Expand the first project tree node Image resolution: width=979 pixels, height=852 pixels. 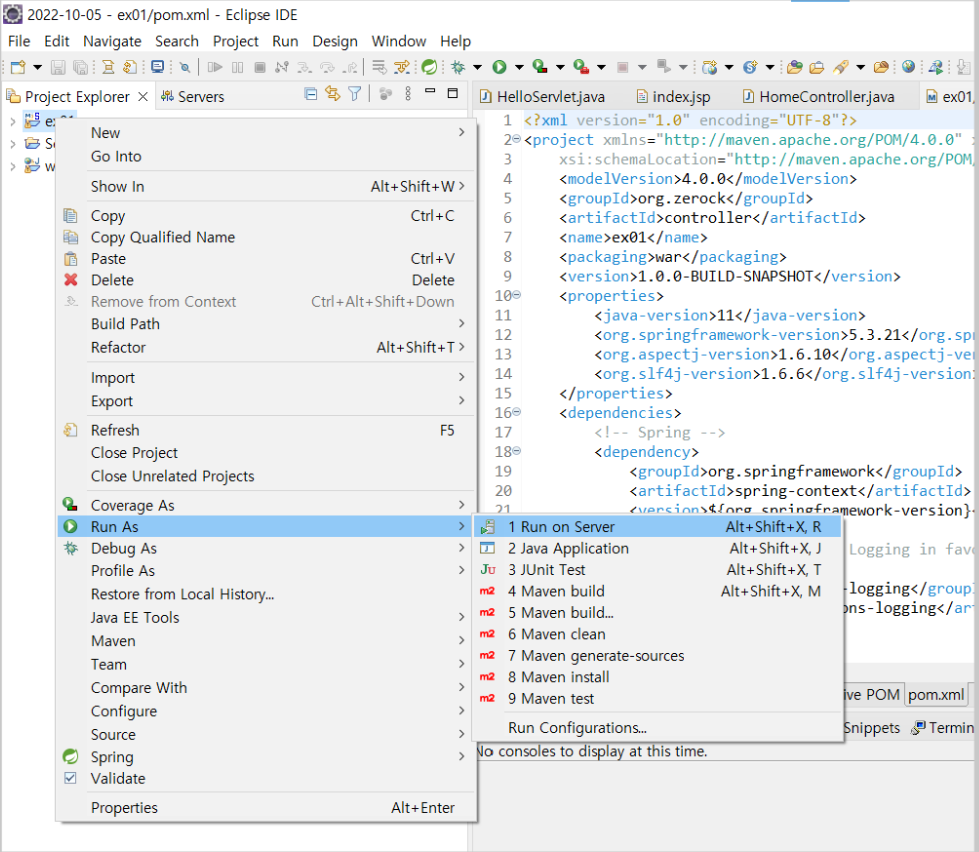[12, 121]
